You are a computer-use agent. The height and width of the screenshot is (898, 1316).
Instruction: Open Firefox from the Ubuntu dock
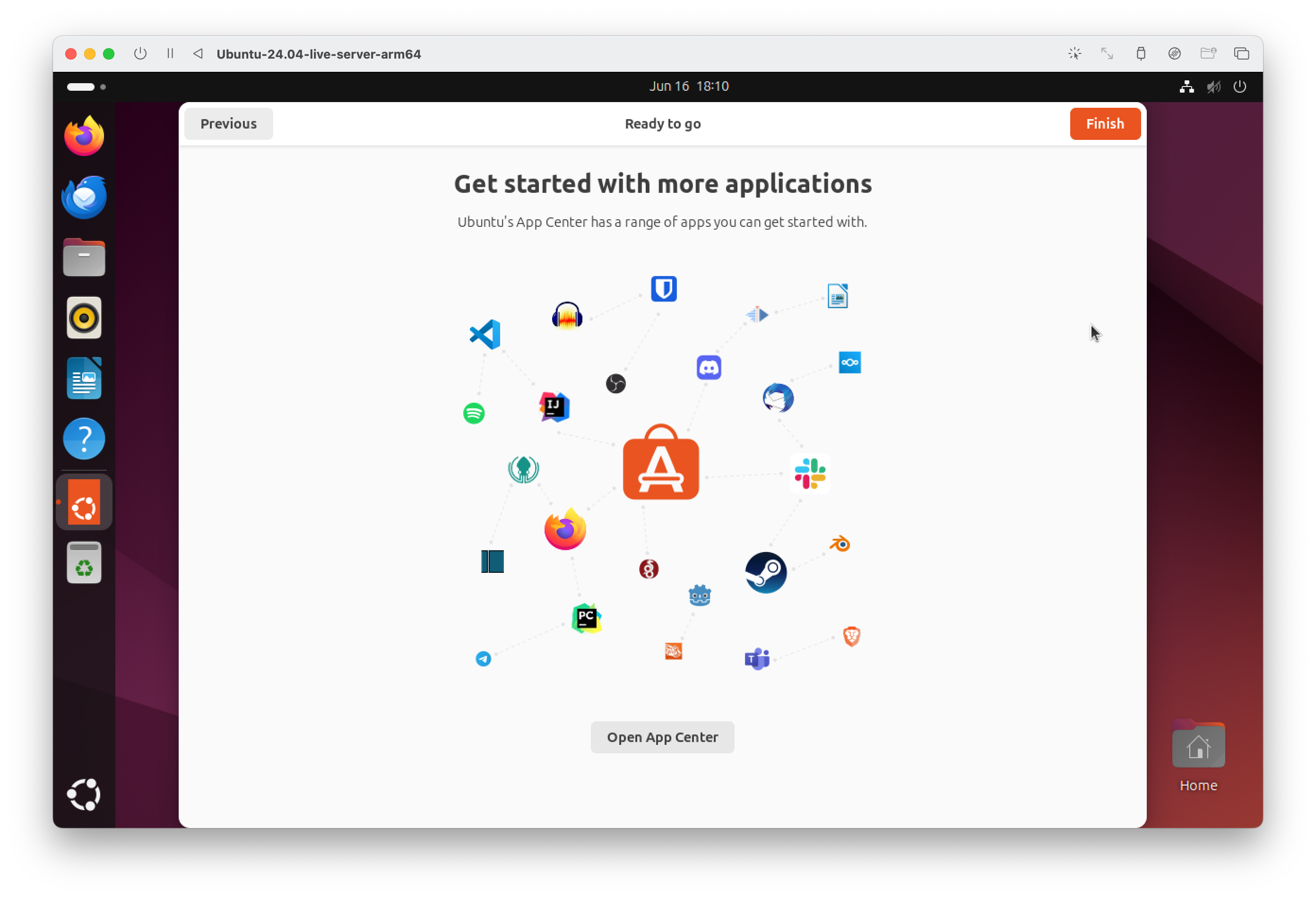pos(84,136)
